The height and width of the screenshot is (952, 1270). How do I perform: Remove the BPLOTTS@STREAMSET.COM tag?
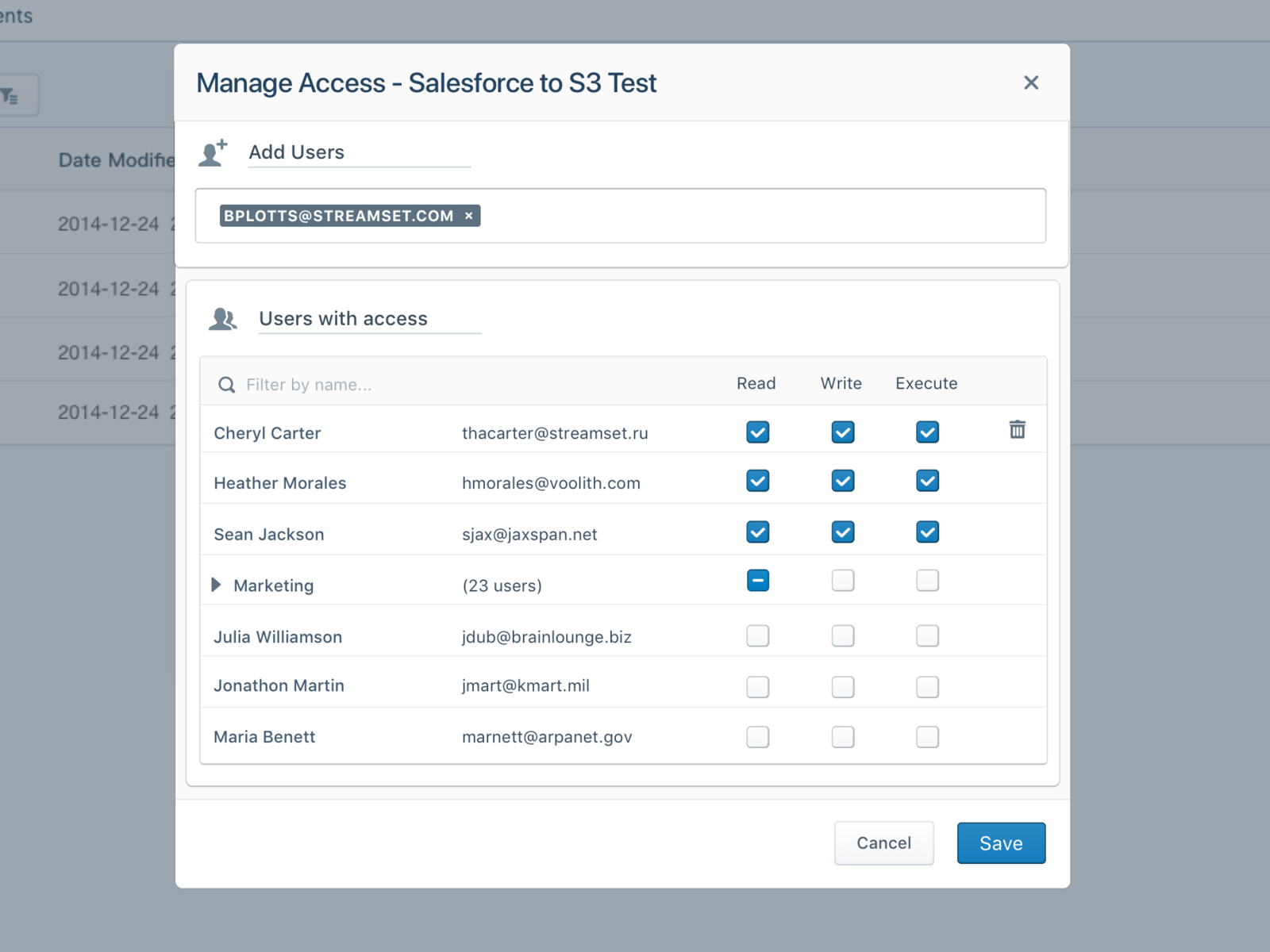tap(469, 216)
